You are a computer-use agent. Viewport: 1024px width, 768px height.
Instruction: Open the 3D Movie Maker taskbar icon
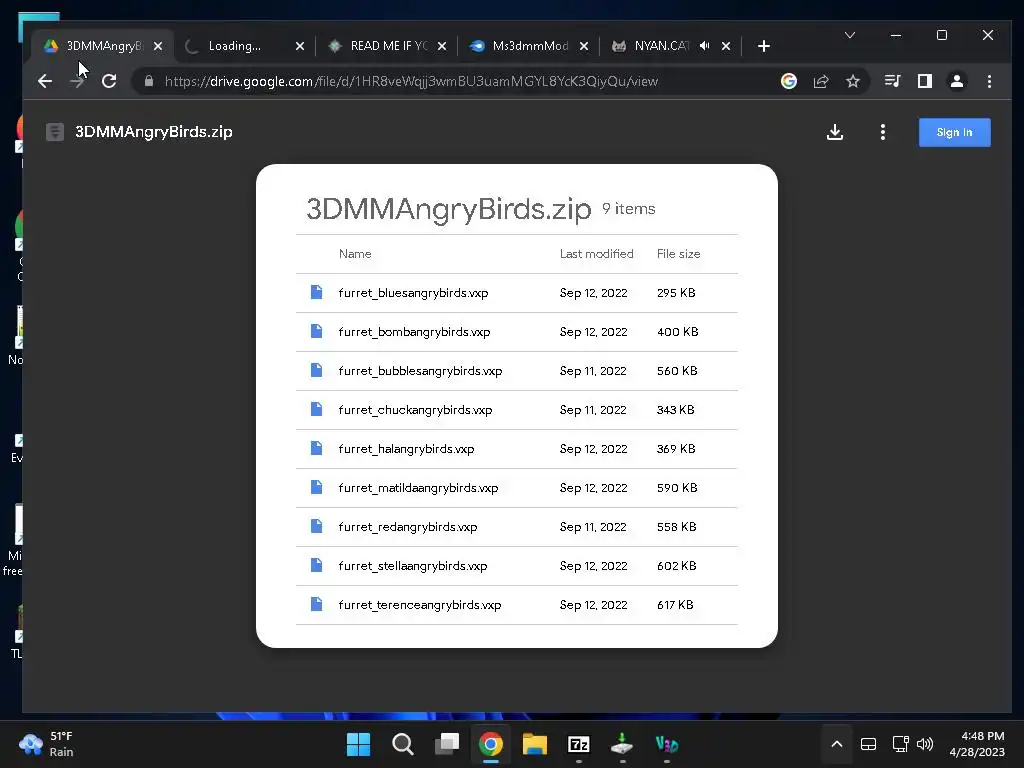coord(666,744)
